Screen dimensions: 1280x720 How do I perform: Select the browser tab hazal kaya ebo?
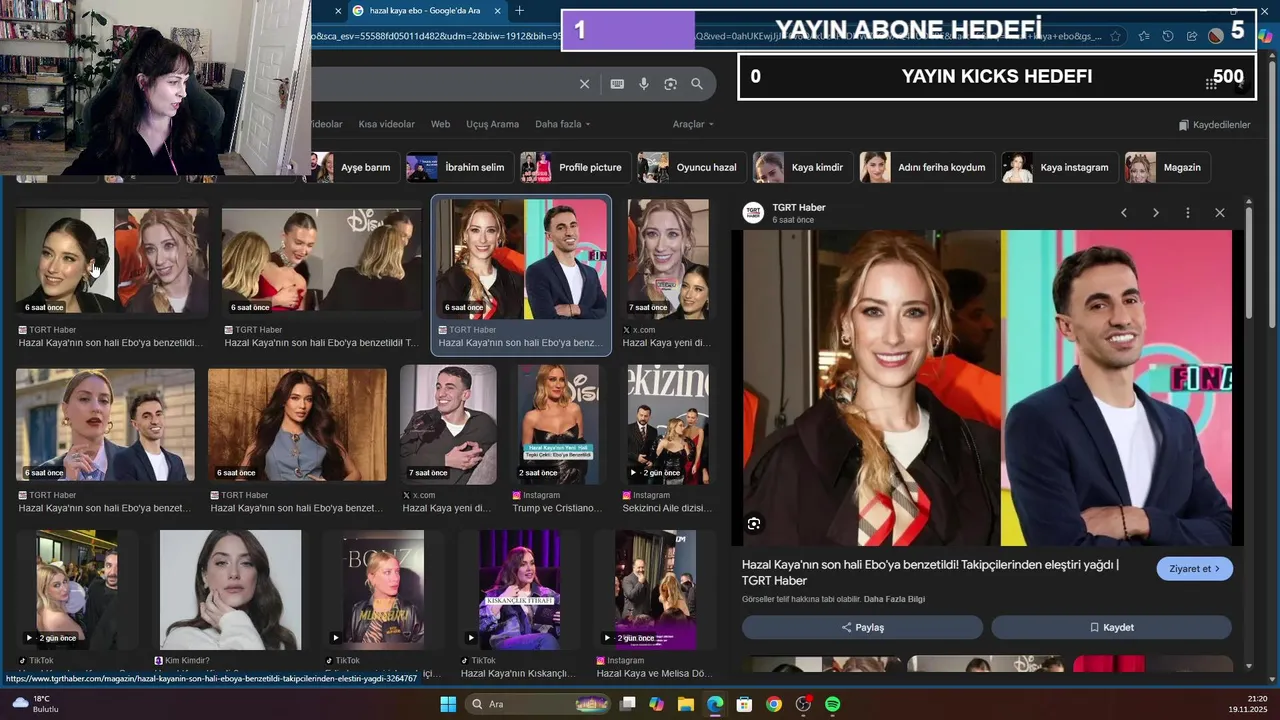tap(424, 10)
